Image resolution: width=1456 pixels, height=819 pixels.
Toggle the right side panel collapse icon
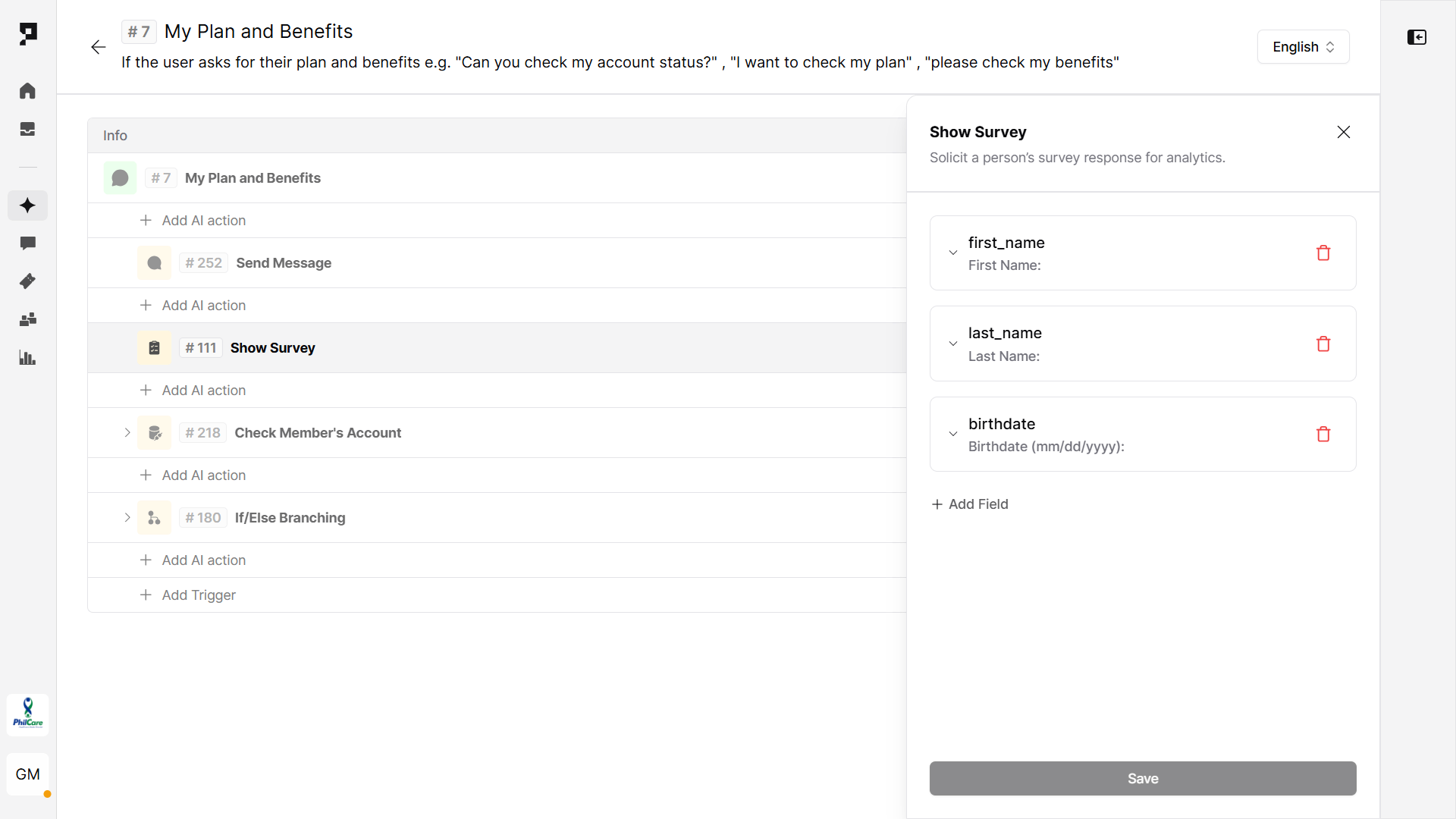pyautogui.click(x=1417, y=37)
